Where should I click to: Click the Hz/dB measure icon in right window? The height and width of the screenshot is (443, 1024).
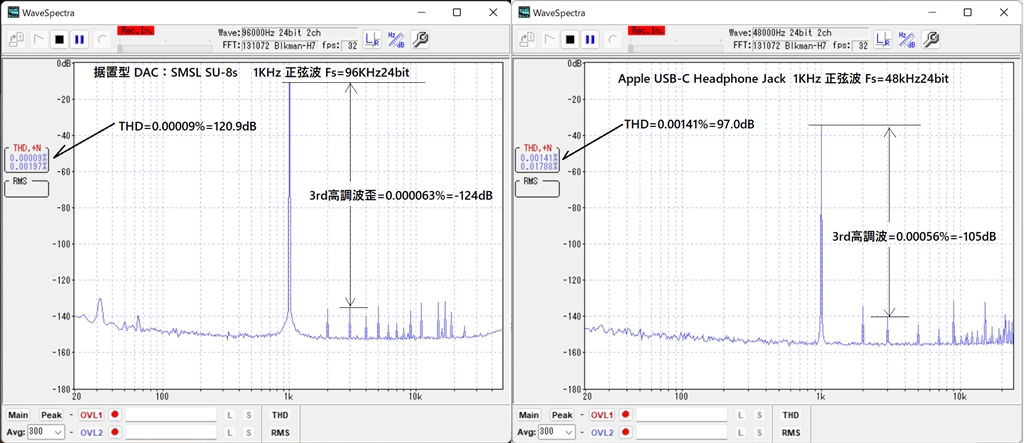(906, 39)
